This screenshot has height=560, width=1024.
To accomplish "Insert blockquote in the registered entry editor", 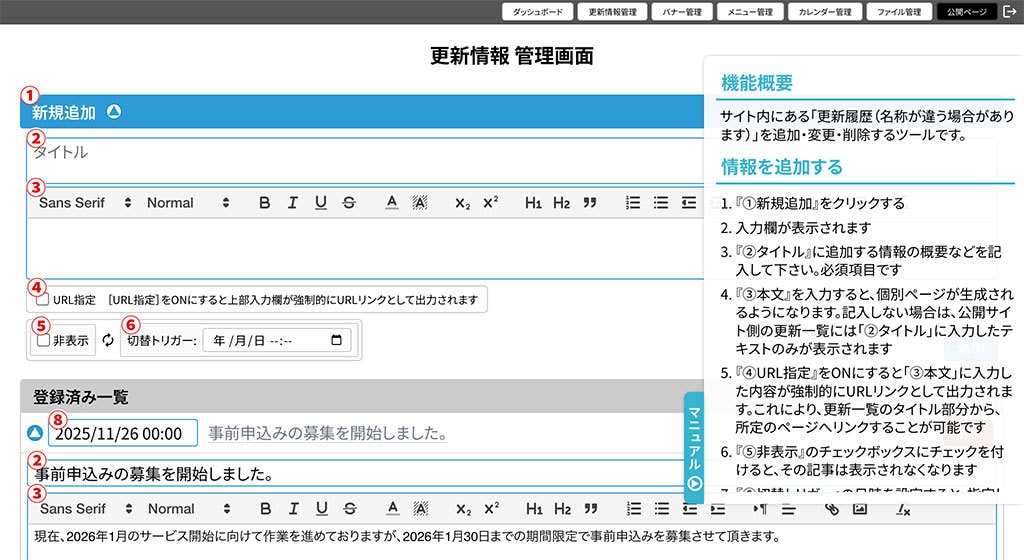I will (x=591, y=509).
